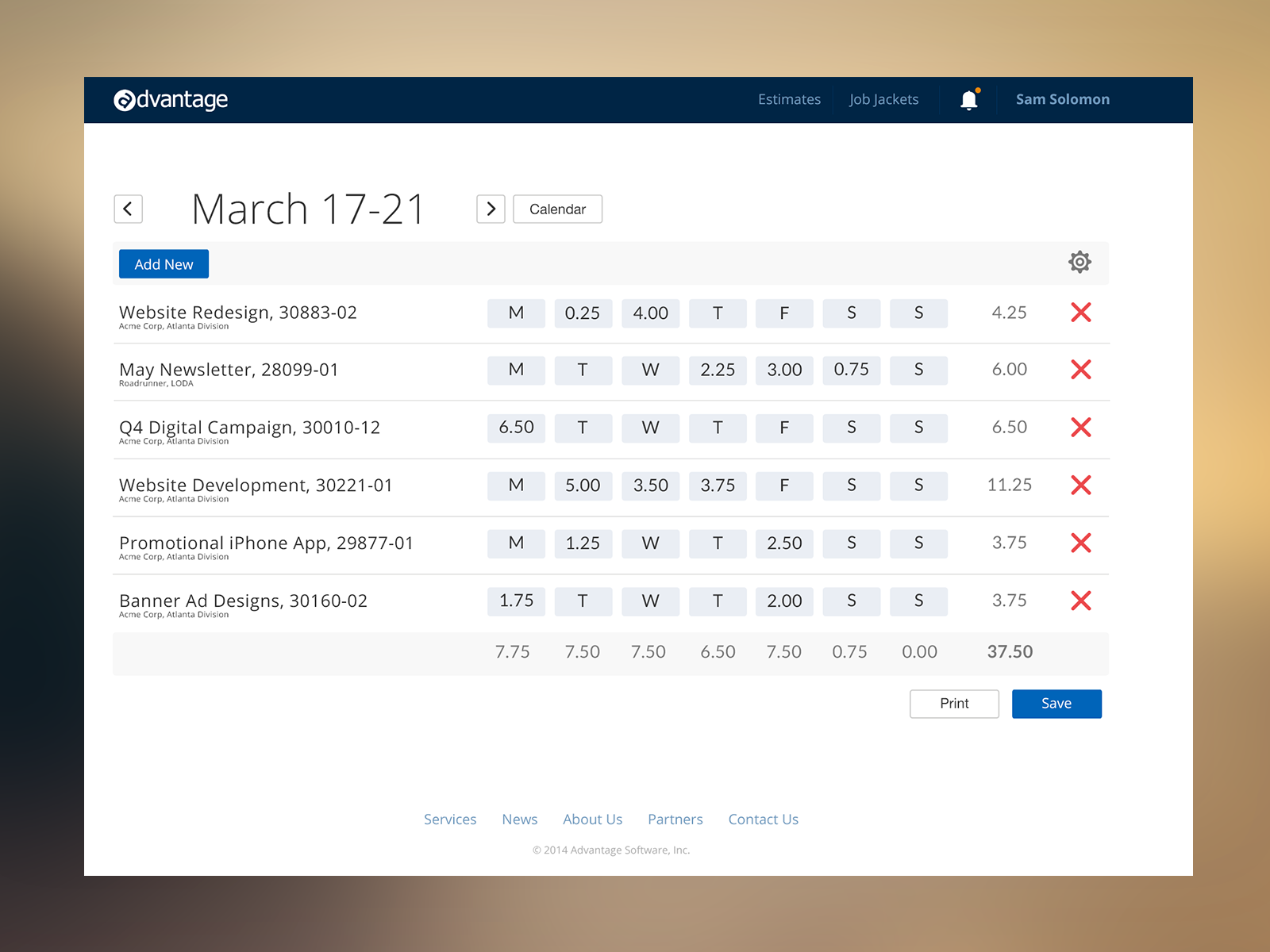Screen dimensions: 1270x952
Task: Delete the Banner Ad Designs row
Action: (x=1081, y=601)
